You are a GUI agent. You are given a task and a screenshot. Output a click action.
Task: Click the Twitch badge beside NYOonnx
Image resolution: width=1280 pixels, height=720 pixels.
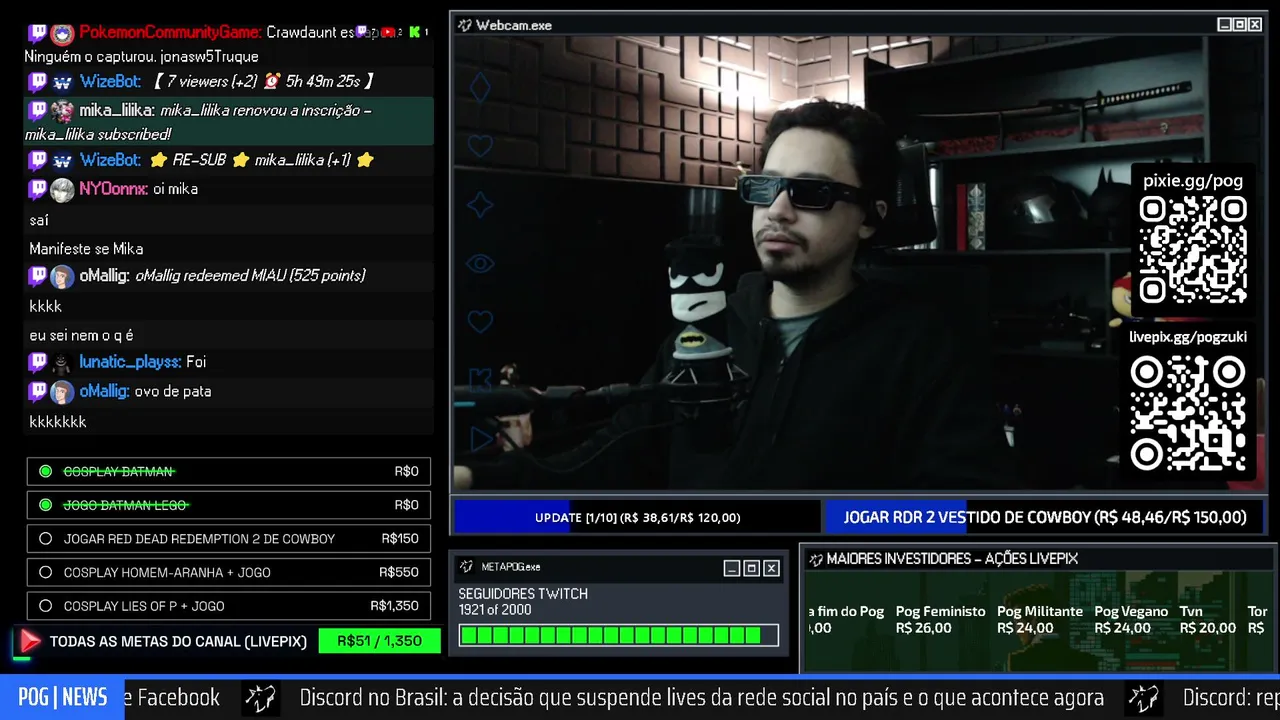click(x=38, y=188)
